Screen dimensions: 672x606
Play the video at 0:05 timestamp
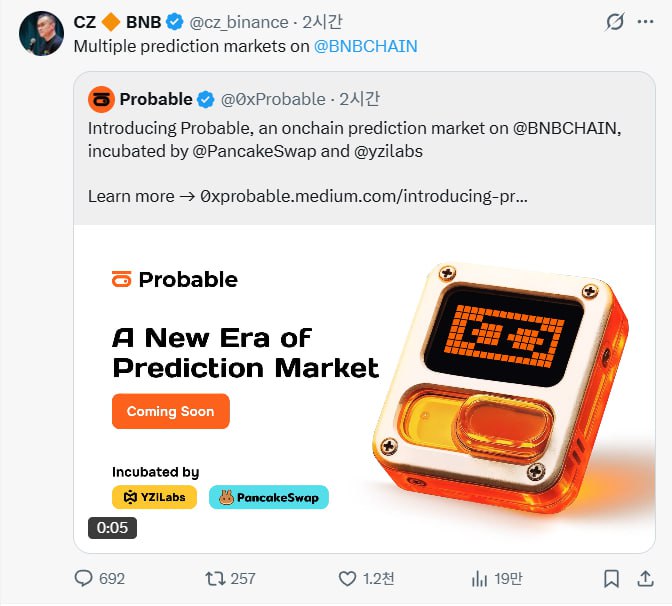(112, 527)
